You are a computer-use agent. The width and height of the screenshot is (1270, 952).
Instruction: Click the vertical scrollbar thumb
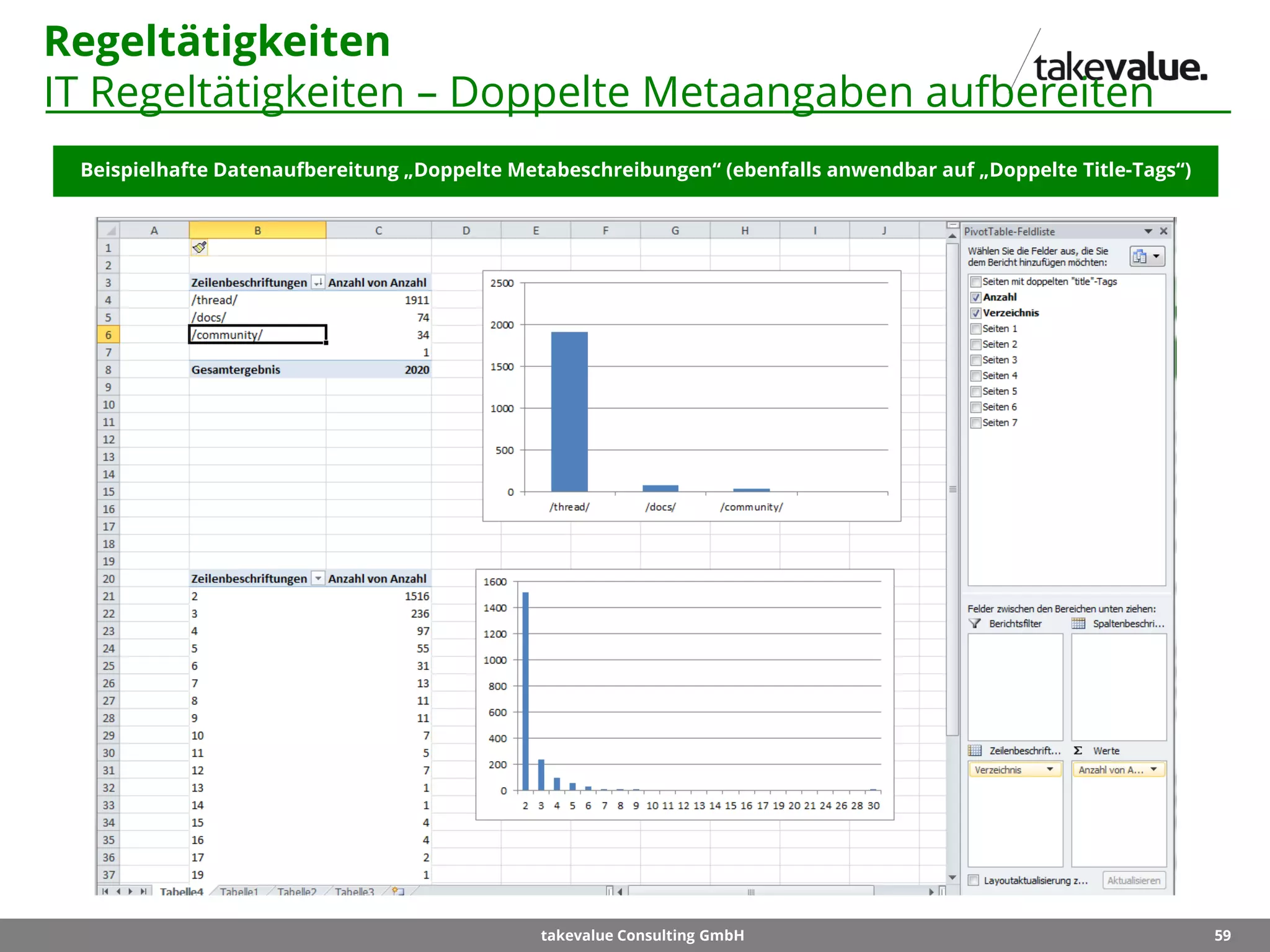point(952,490)
